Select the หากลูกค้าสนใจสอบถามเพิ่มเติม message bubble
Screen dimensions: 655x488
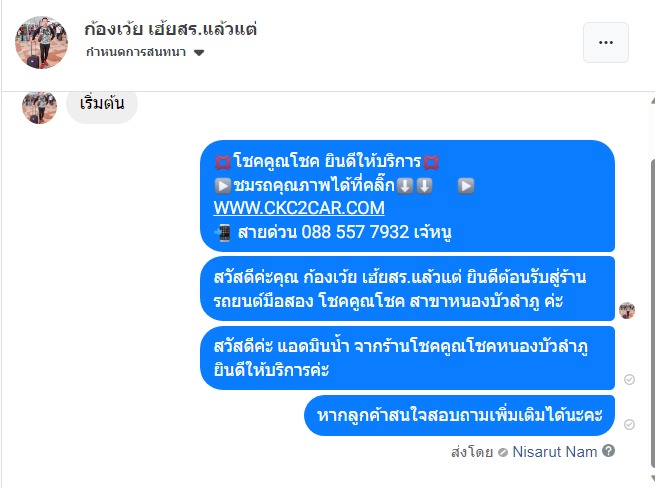(x=459, y=415)
